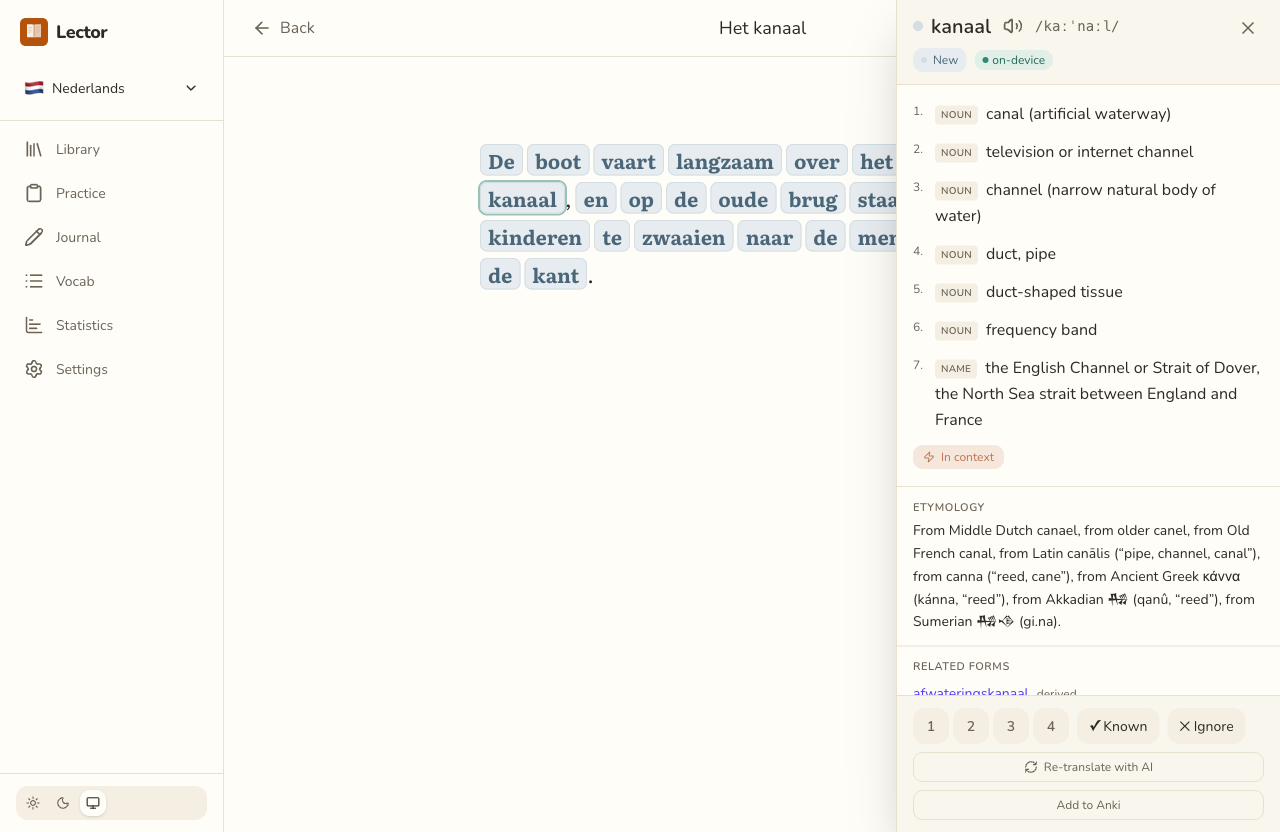Close the kanaal definition panel
This screenshot has width=1280, height=832.
(1248, 28)
